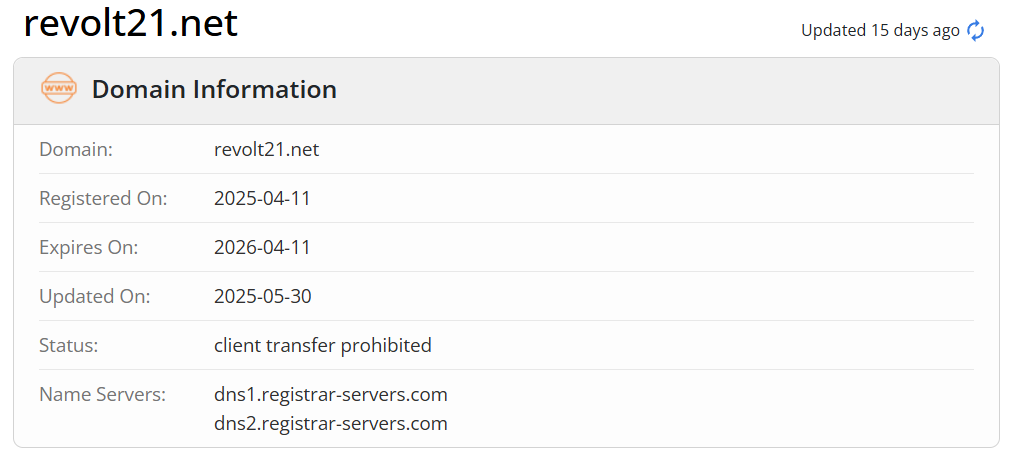Click the "Name Servers:" label
Image resolution: width=1013 pixels, height=456 pixels.
[x=102, y=394]
